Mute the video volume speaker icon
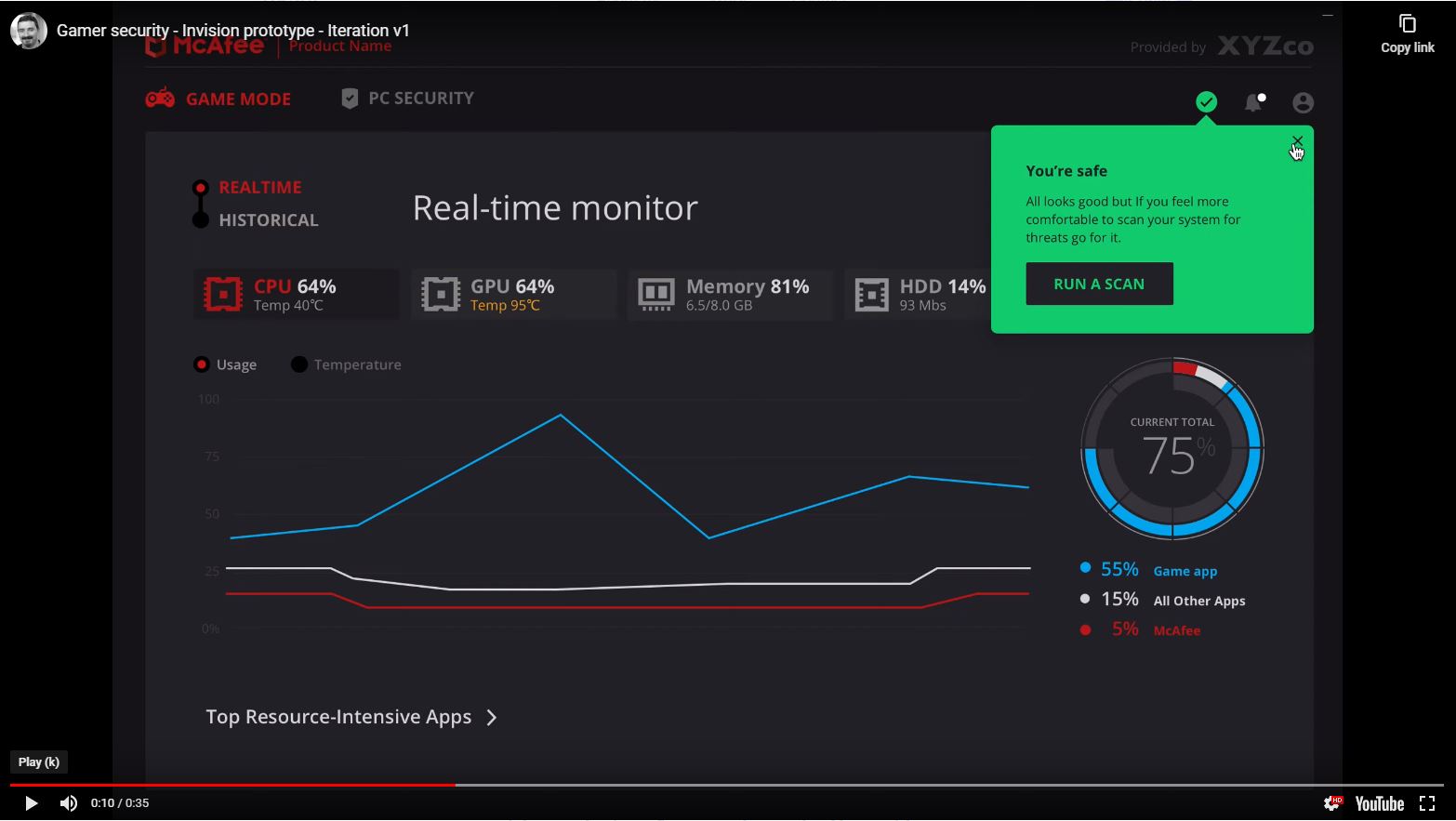Screen dimensions: 1456x821 [x=69, y=803]
